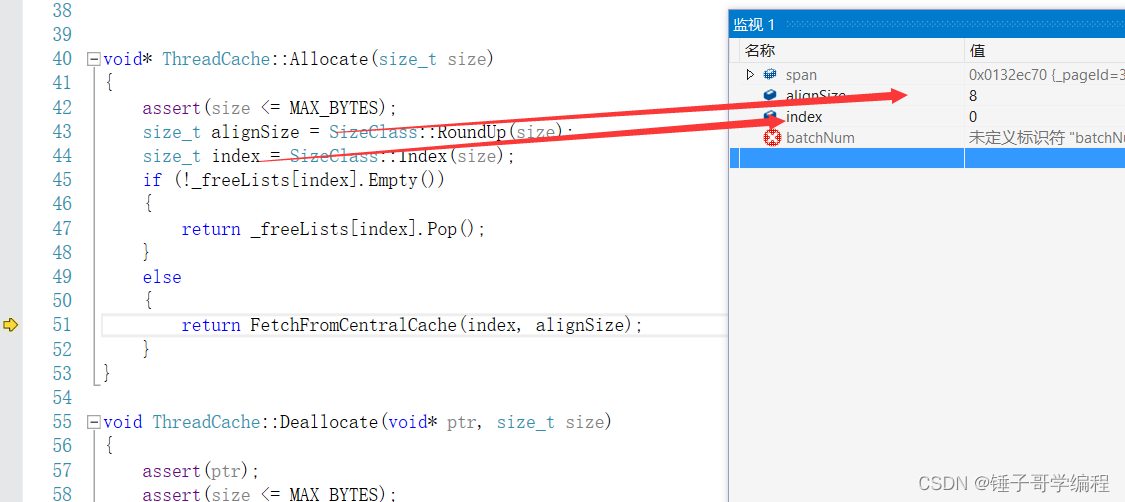
Task: Click the span variable cube icon
Action: click(x=771, y=75)
